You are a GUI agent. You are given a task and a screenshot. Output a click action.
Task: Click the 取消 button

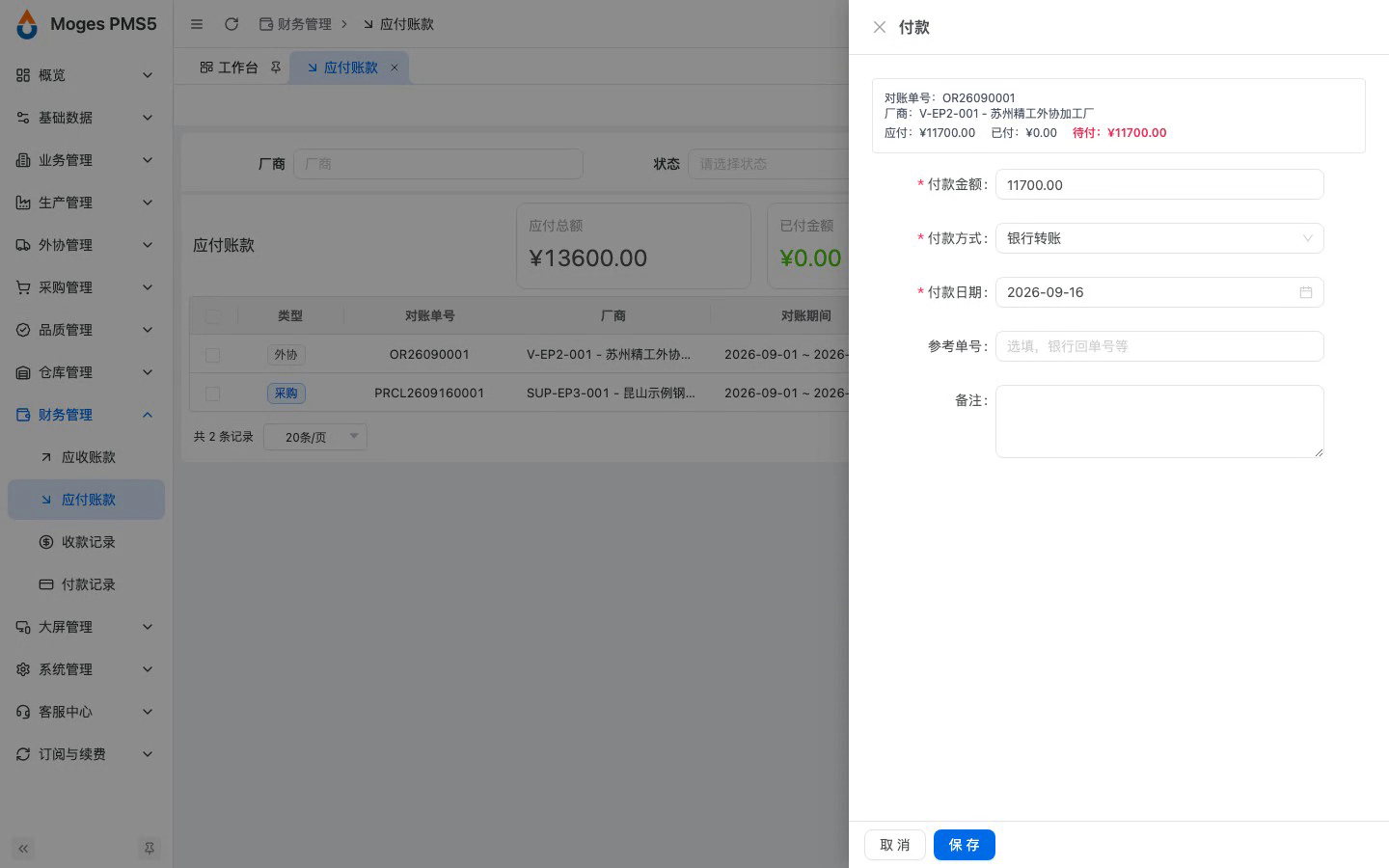(x=895, y=845)
